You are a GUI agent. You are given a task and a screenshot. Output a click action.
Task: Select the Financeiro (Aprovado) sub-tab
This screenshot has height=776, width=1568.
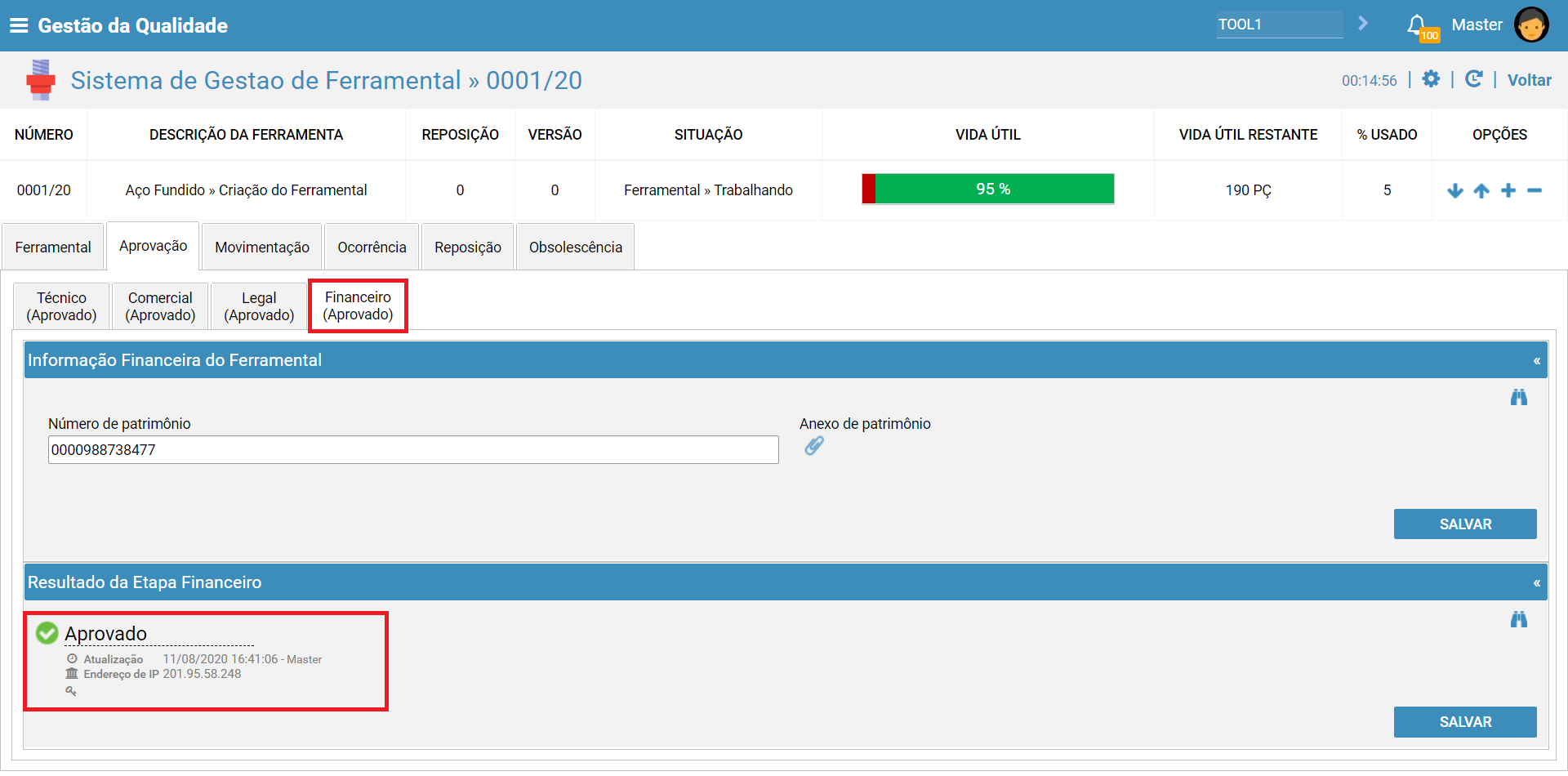[x=358, y=305]
